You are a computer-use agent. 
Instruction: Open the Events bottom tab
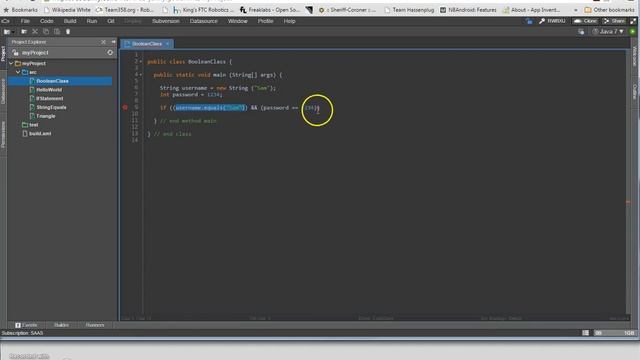point(27,325)
